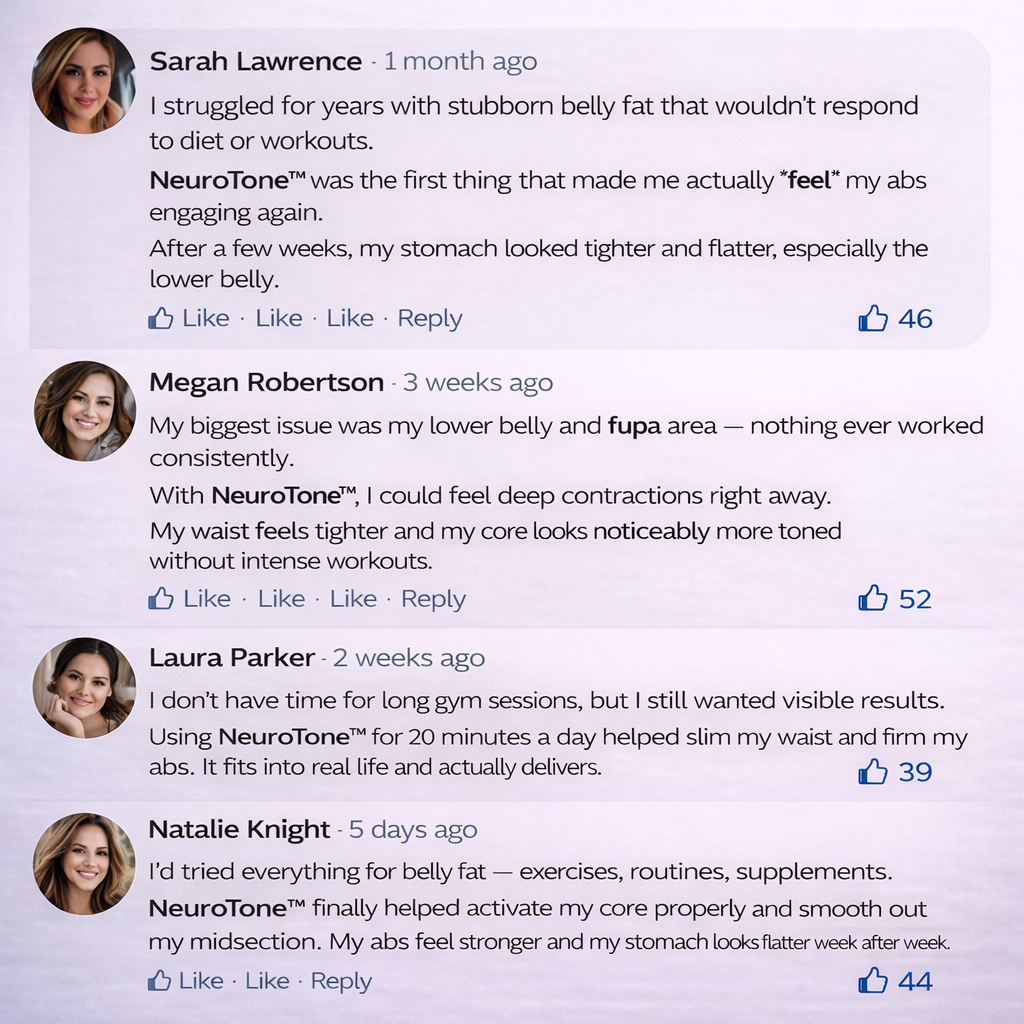Click the Sarah Lawrence name link
This screenshot has width=1024, height=1024.
click(x=255, y=62)
